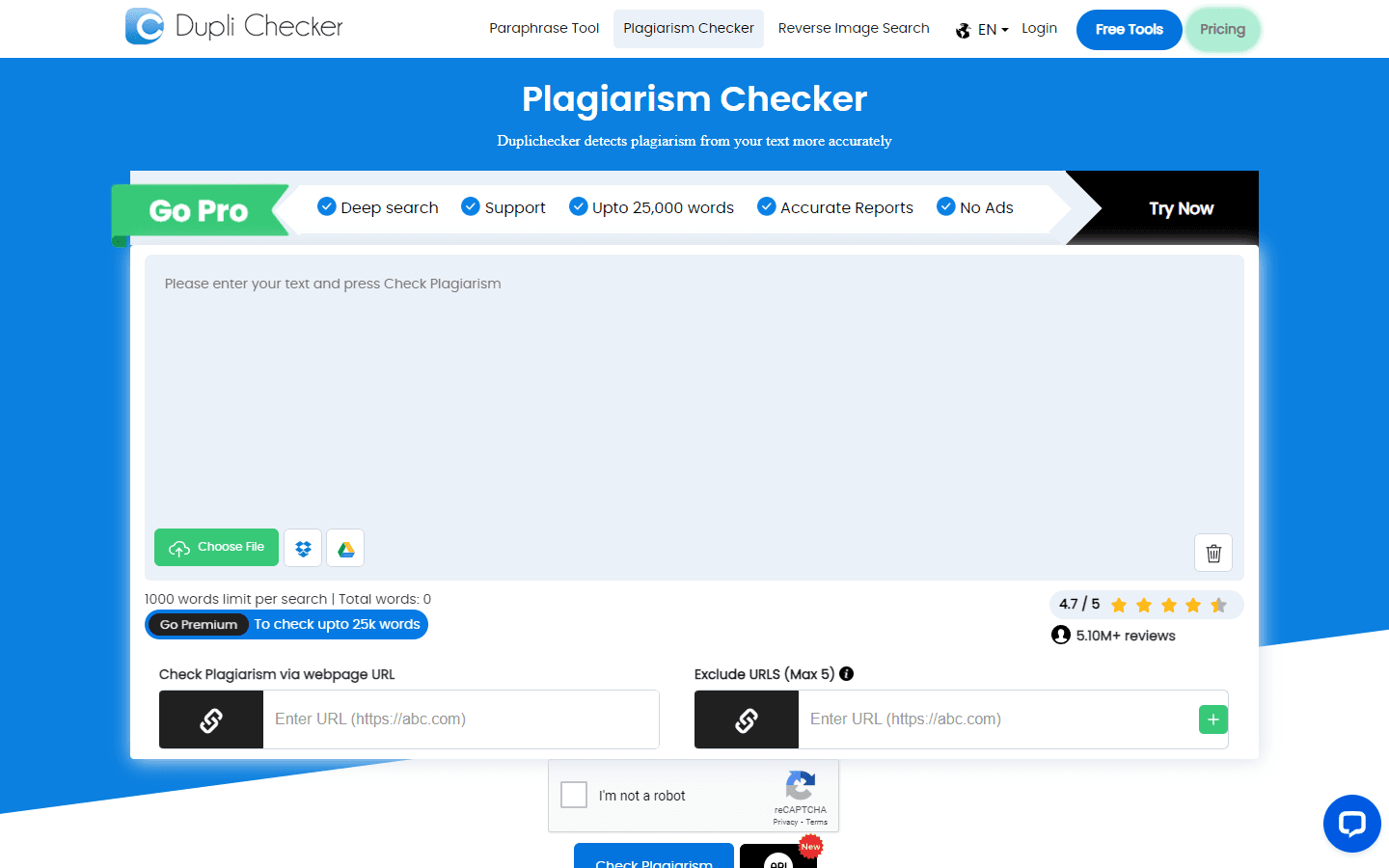Click the link icon for Exclude URLs

(x=747, y=719)
